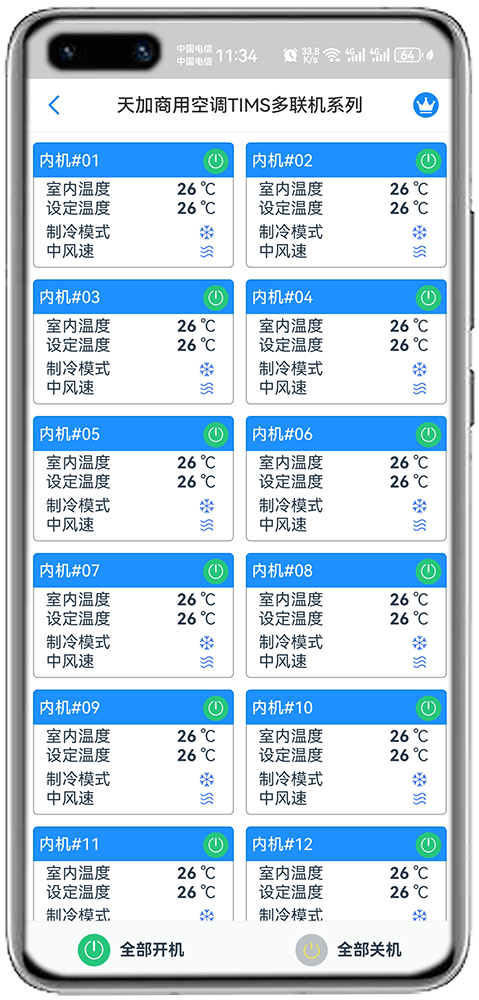
Task: Toggle power for indoor unit #12
Action: pos(429,844)
